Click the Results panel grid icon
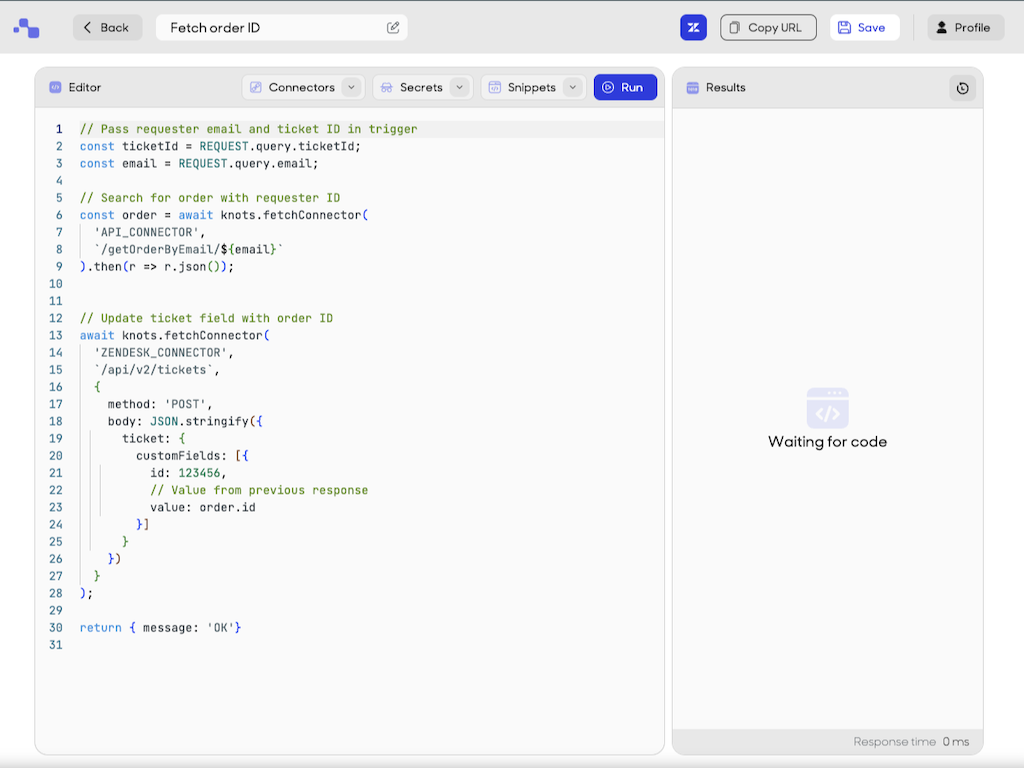Viewport: 1024px width, 768px height. (691, 88)
